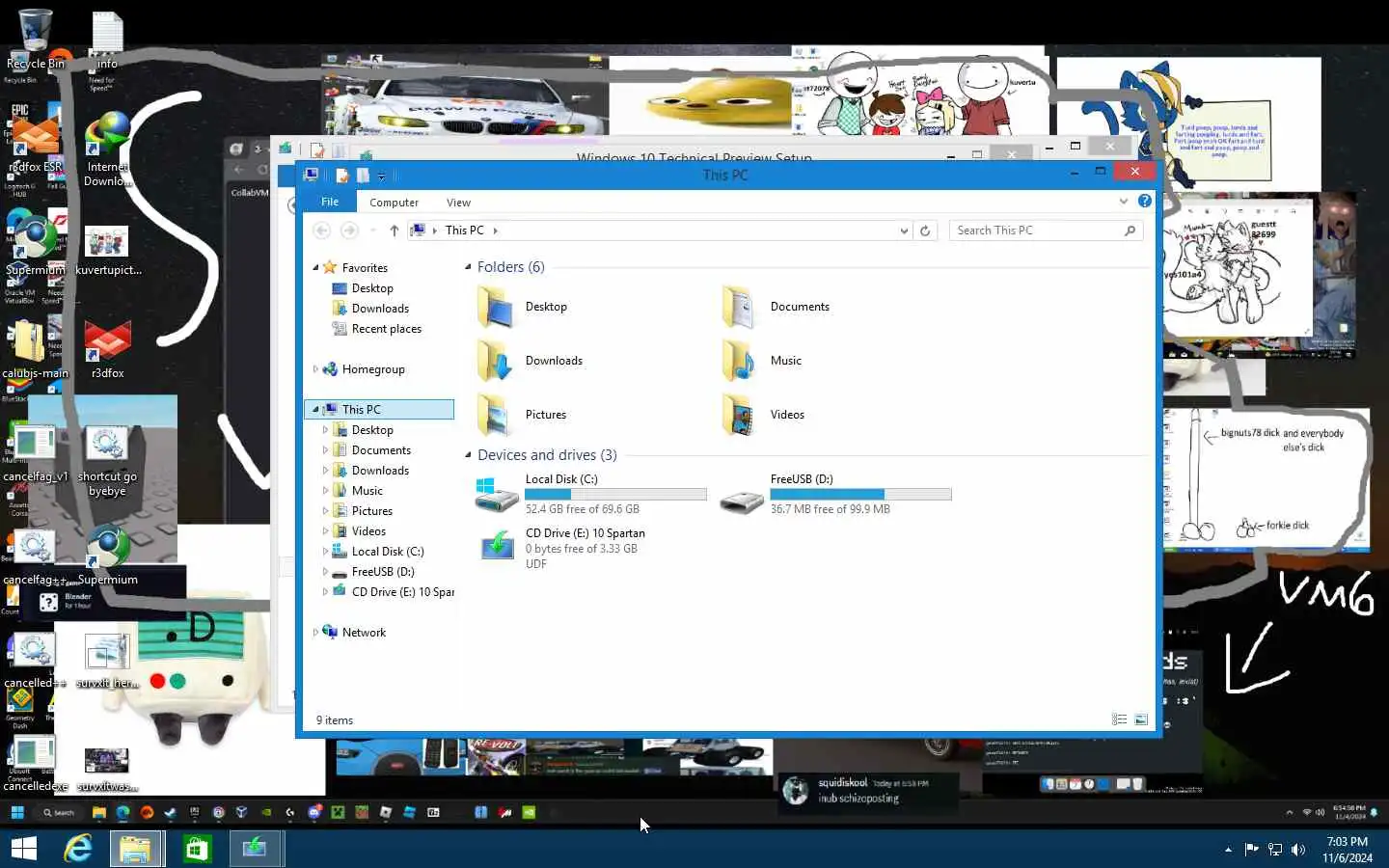Select the Internet Download Manager desktop icon
1389x868 pixels.
tap(107, 149)
